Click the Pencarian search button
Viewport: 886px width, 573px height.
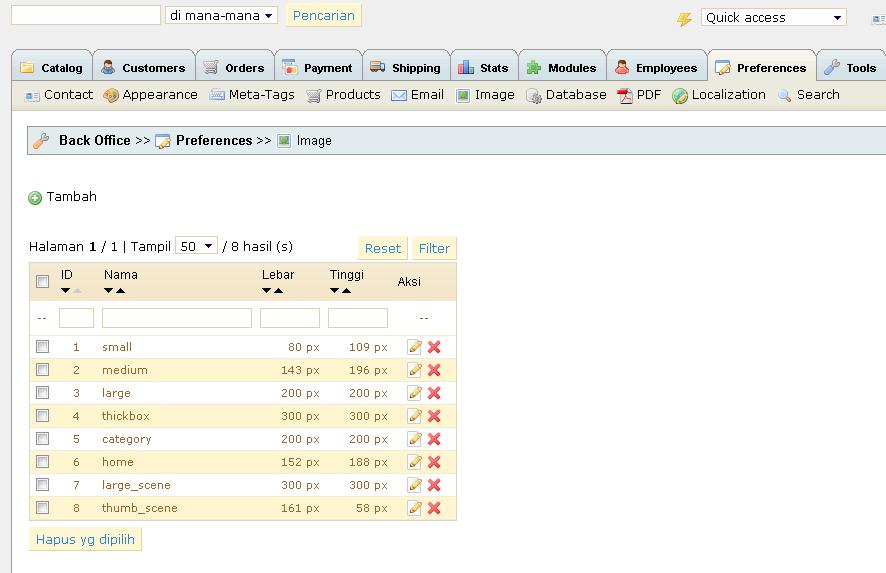(324, 16)
